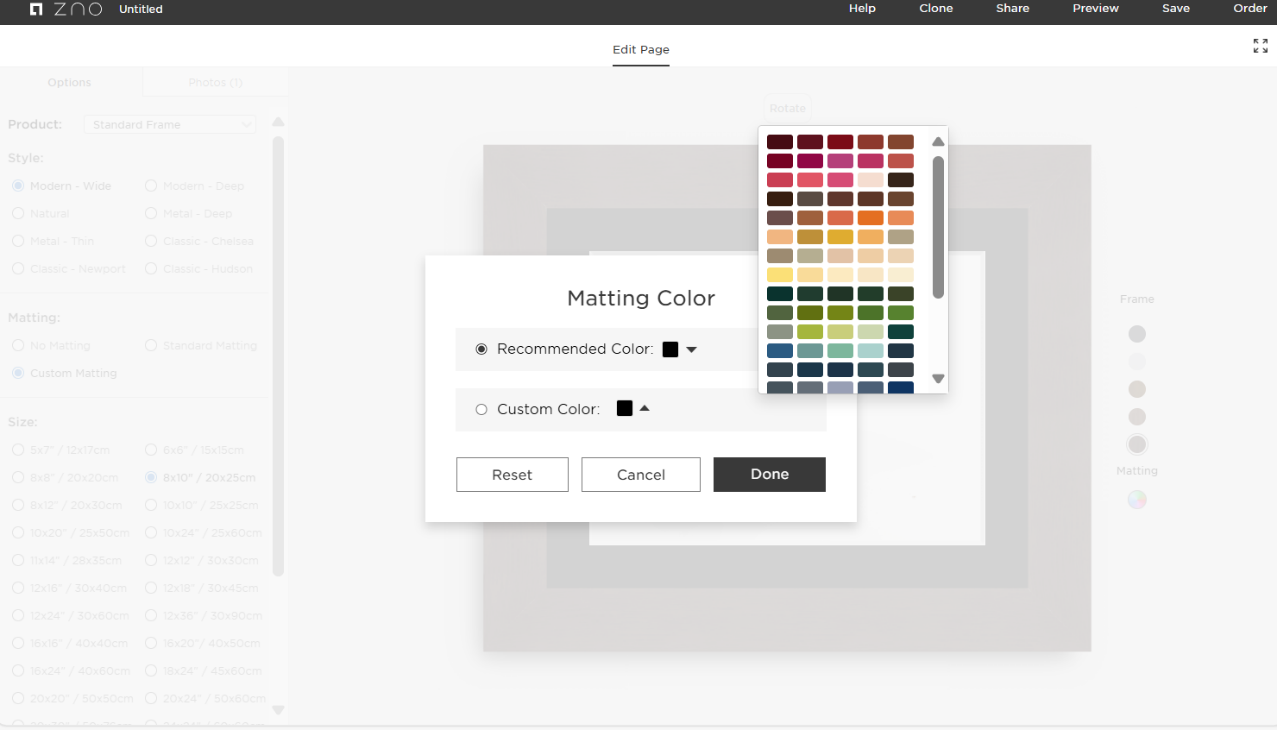Screen dimensions: 1277x730
Task: Click Share in the top bar
Action: pyautogui.click(x=1012, y=8)
